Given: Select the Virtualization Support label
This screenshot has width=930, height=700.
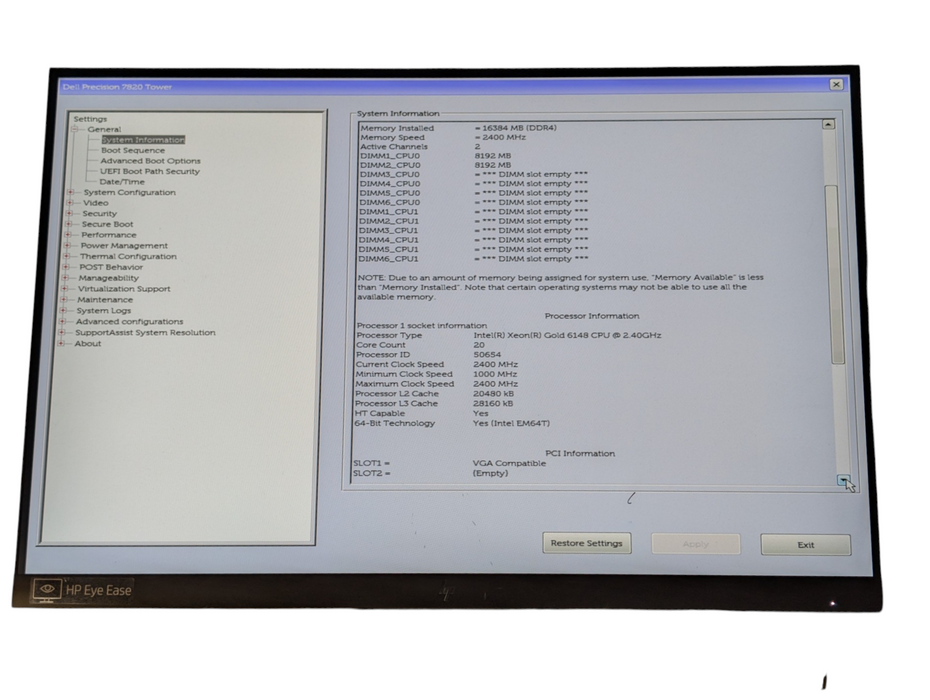Looking at the screenshot, I should pyautogui.click(x=124, y=289).
